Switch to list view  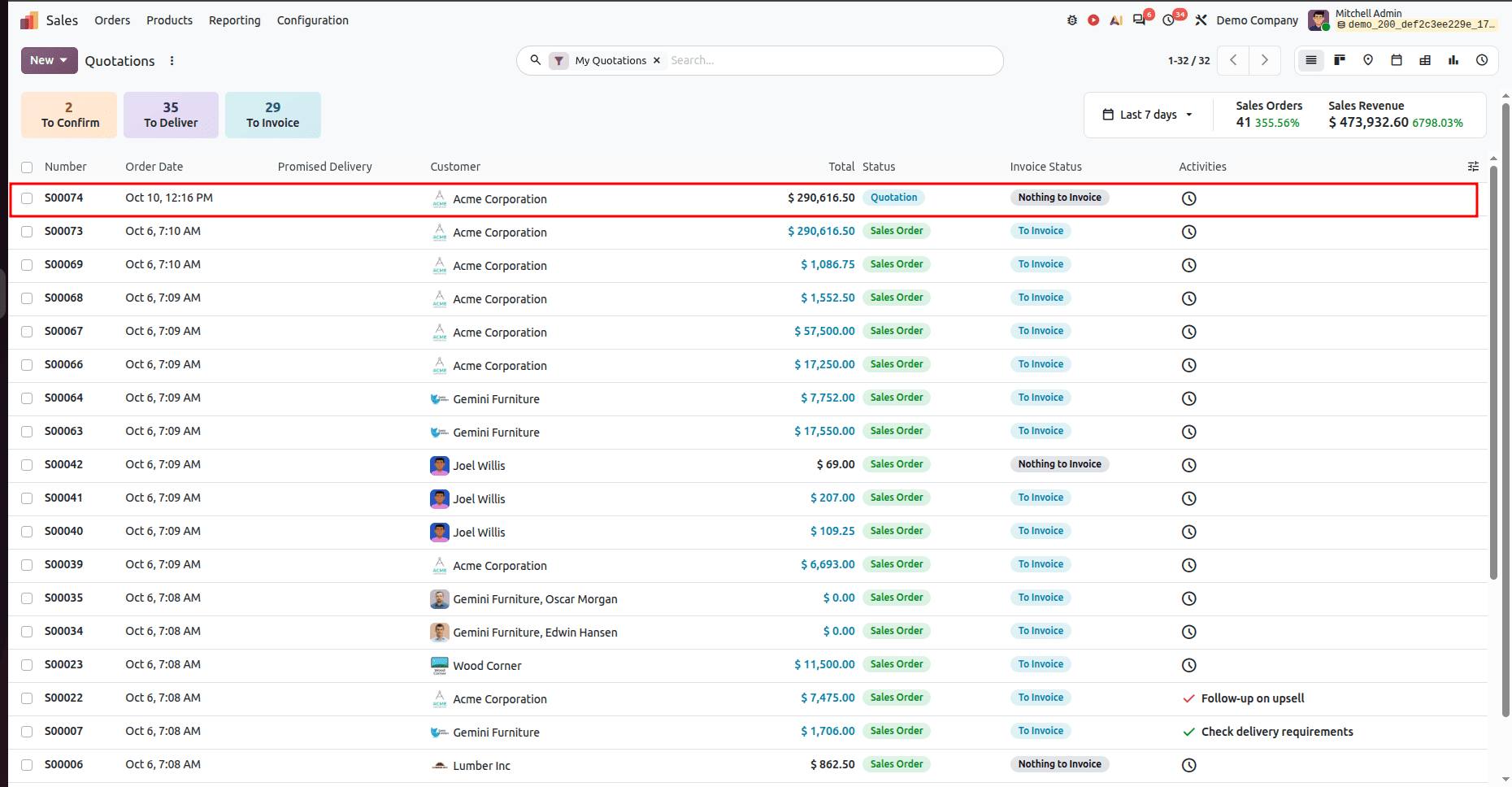click(x=1311, y=60)
